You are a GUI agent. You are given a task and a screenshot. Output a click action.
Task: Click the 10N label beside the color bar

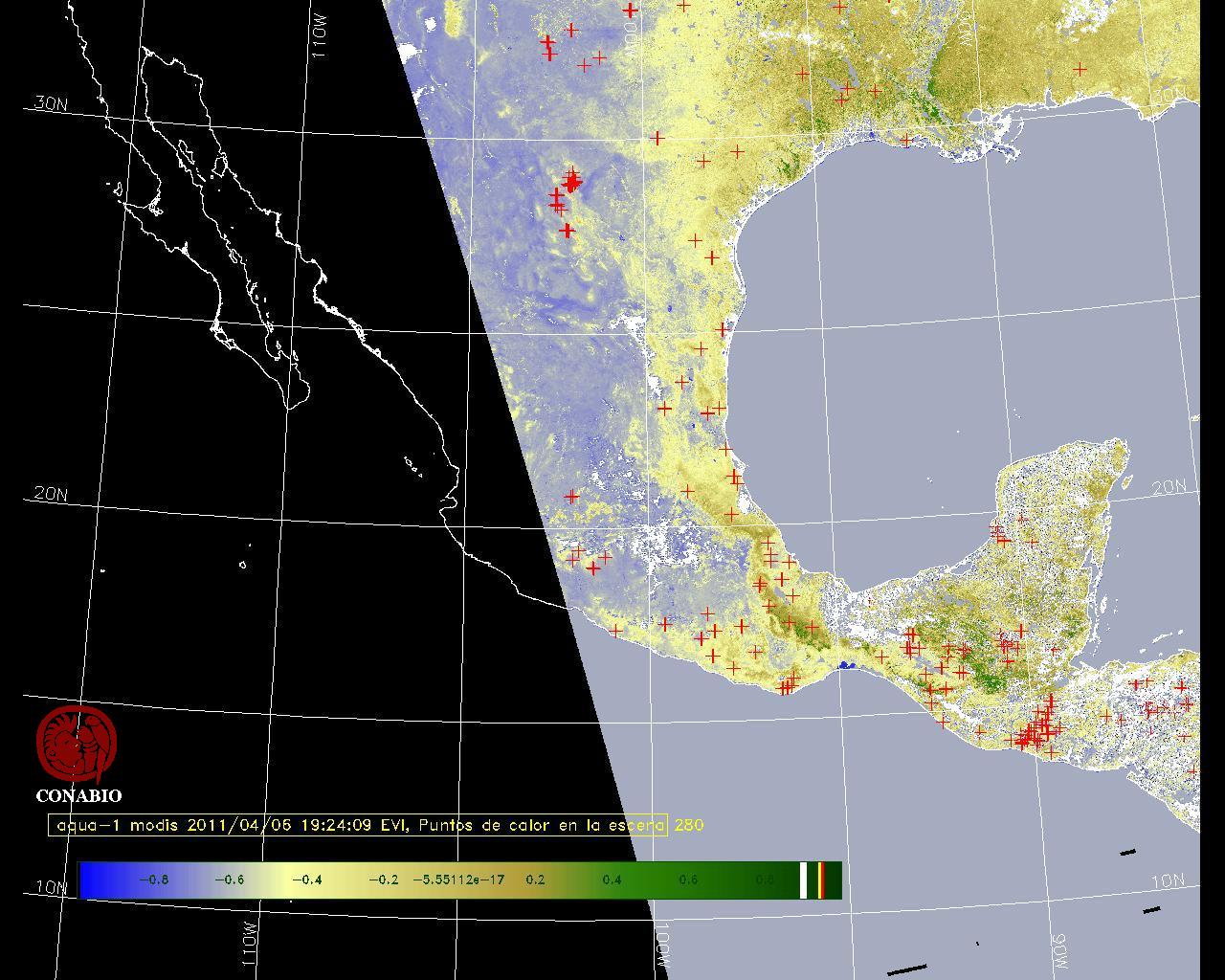click(x=51, y=887)
